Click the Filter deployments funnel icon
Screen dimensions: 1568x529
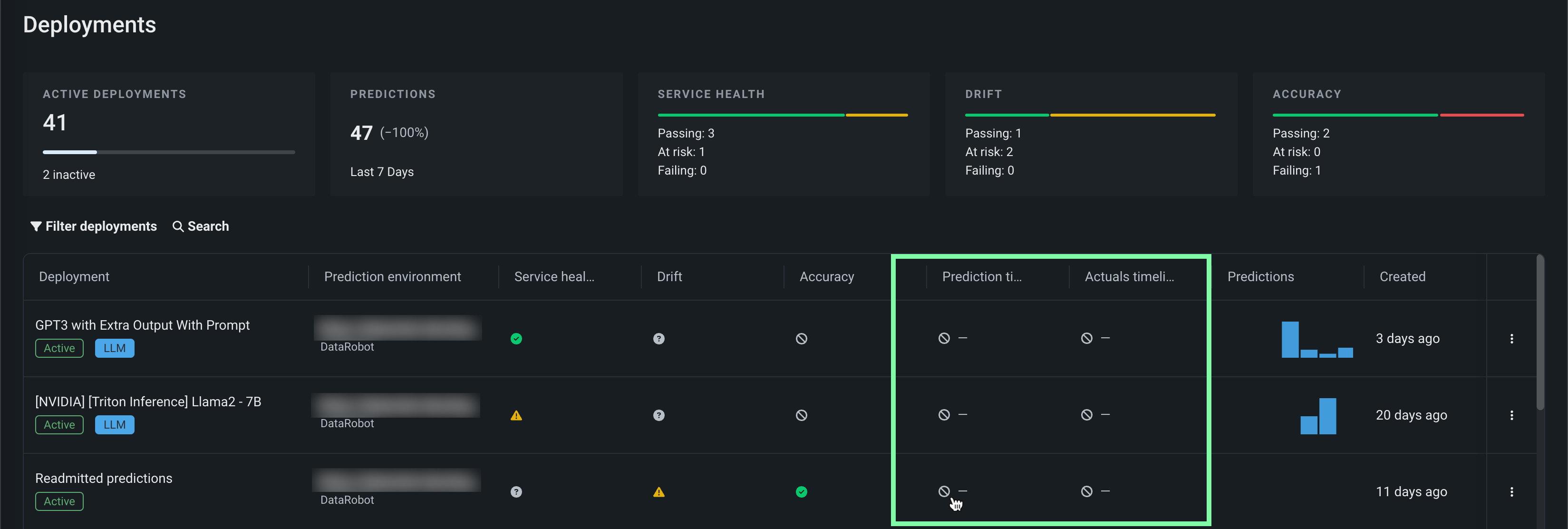pyautogui.click(x=36, y=226)
